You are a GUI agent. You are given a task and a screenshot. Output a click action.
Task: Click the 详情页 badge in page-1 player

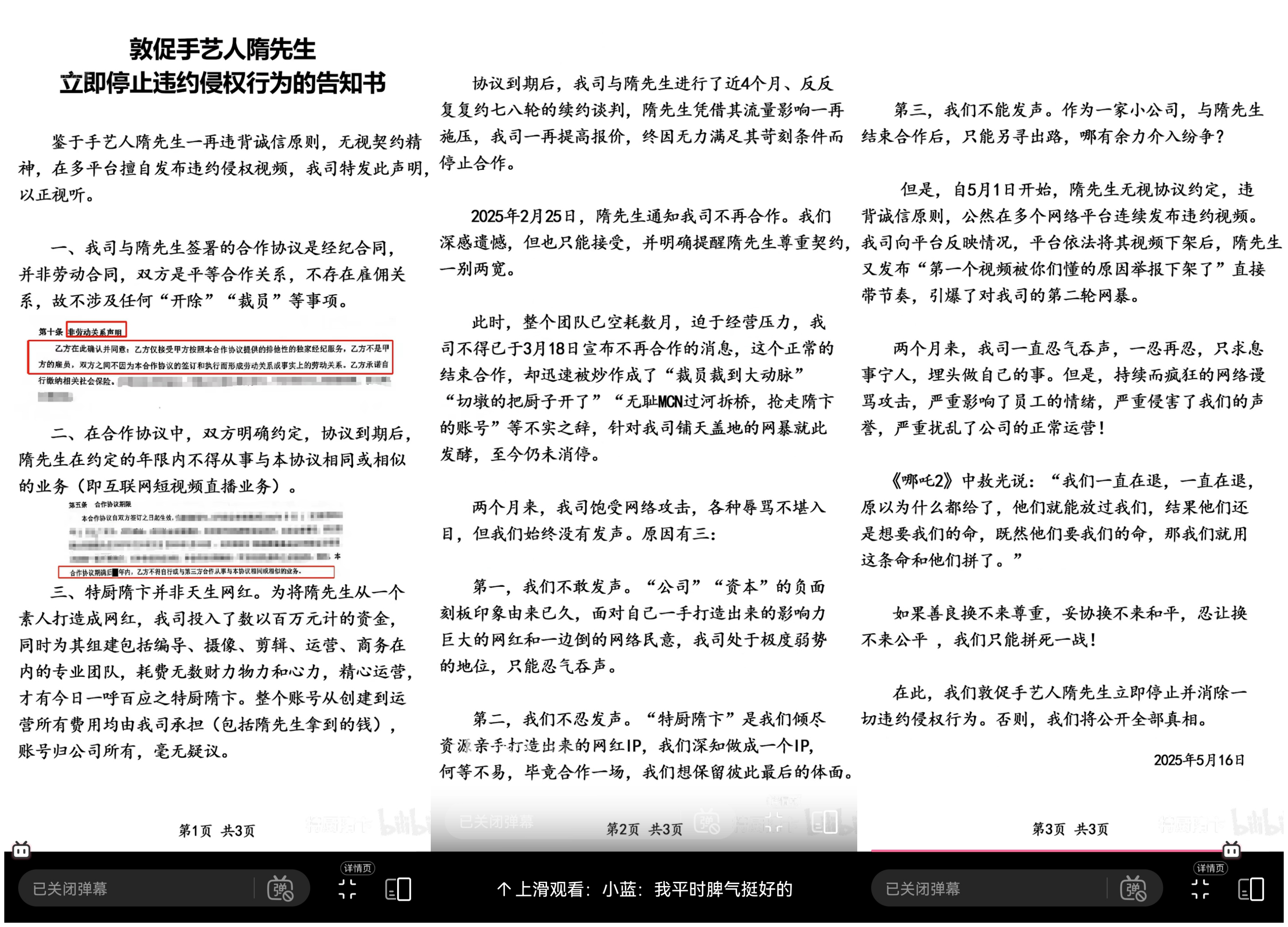pyautogui.click(x=357, y=868)
